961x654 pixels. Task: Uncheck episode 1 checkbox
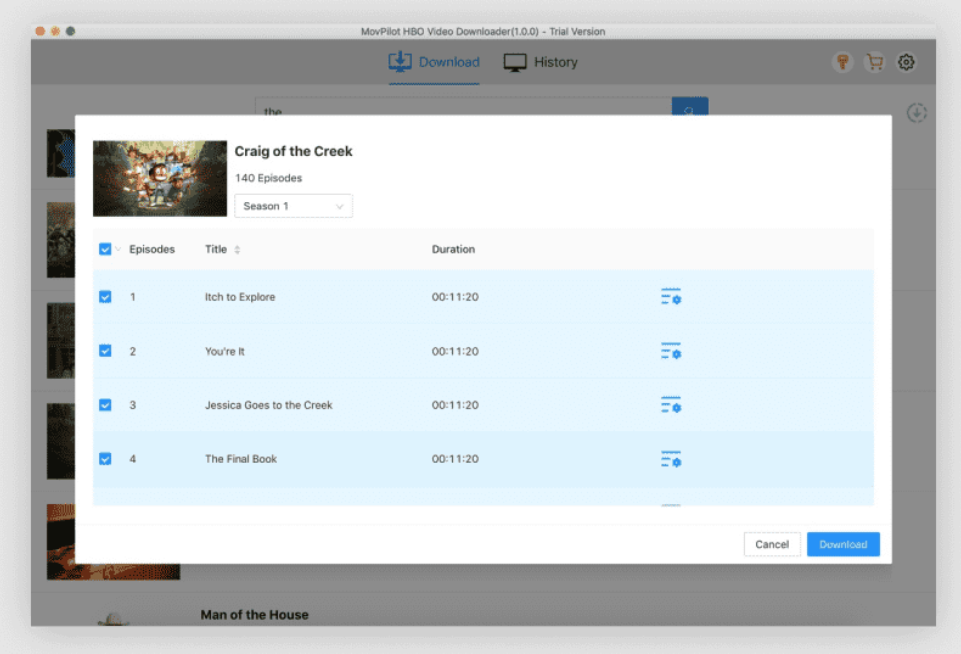click(105, 297)
